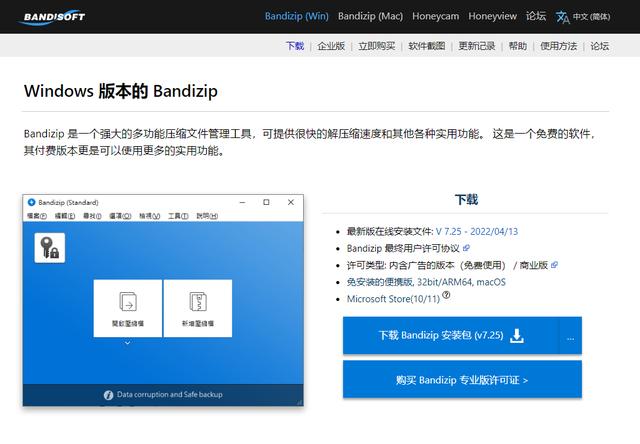Image resolution: width=640 pixels, height=444 pixels.
Task: Select the 下载 sub-navigation tab
Action: 295,46
